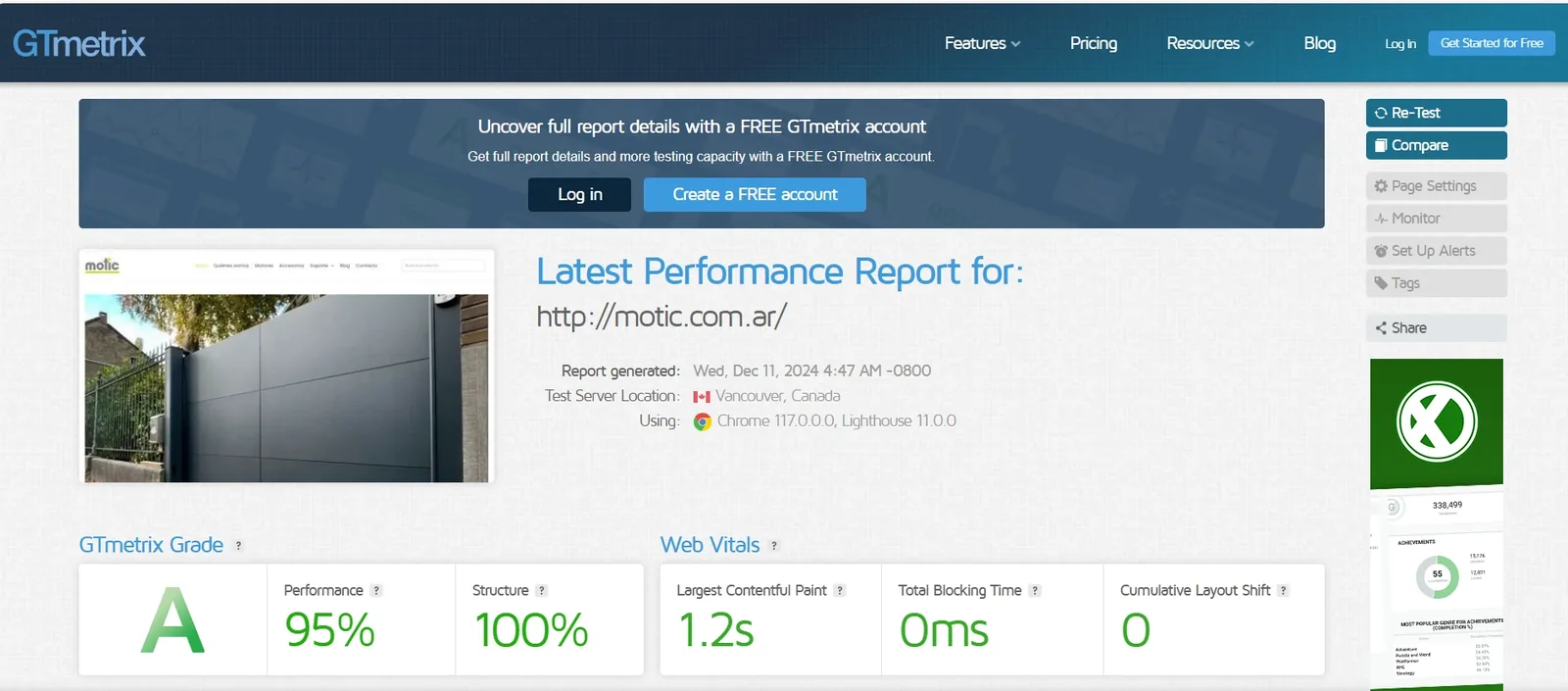This screenshot has width=1568, height=691.
Task: Click the Web Vitals help icon
Action: tap(774, 546)
